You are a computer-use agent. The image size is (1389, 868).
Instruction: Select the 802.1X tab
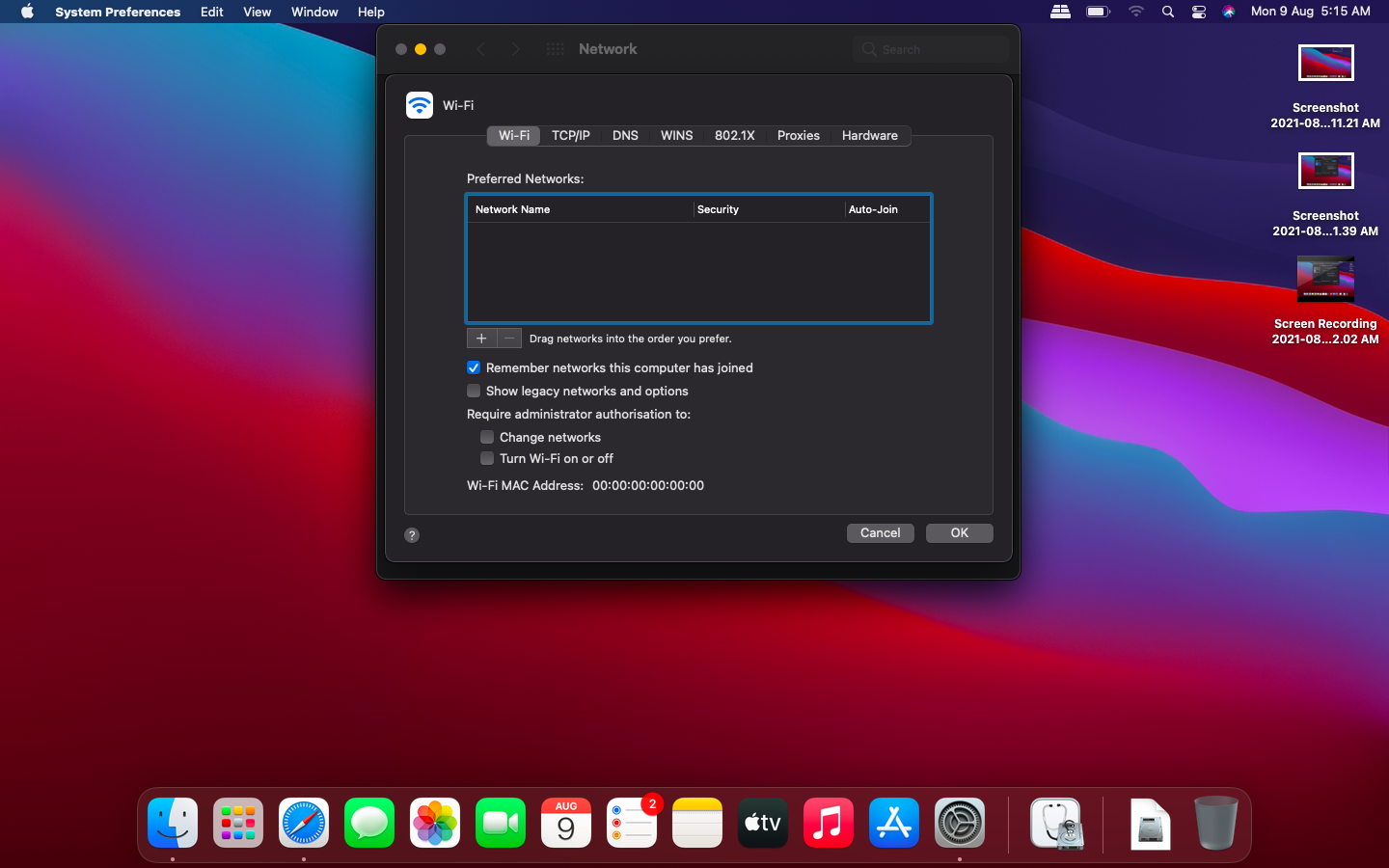[735, 136]
